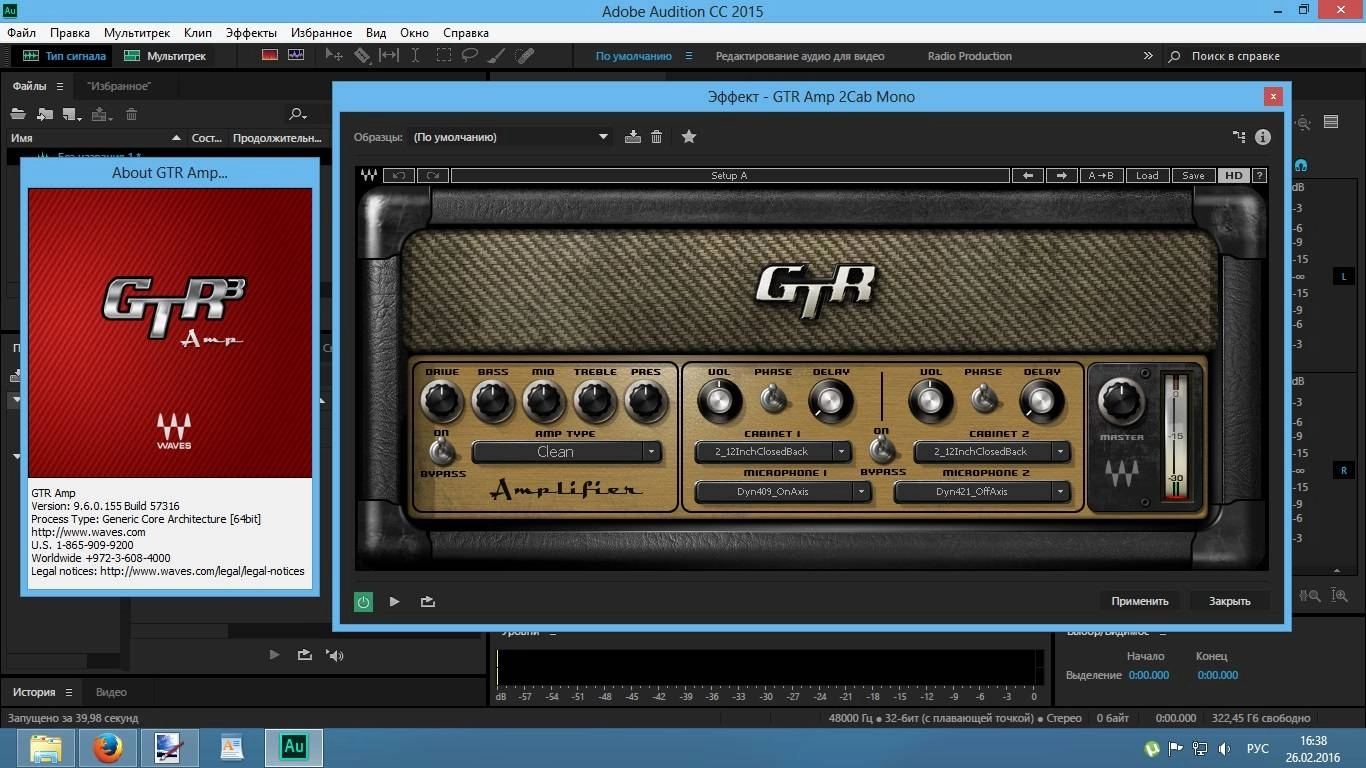Image resolution: width=1366 pixels, height=768 pixels.
Task: Click the Waves logo in plugin toolbar
Action: coord(369,175)
